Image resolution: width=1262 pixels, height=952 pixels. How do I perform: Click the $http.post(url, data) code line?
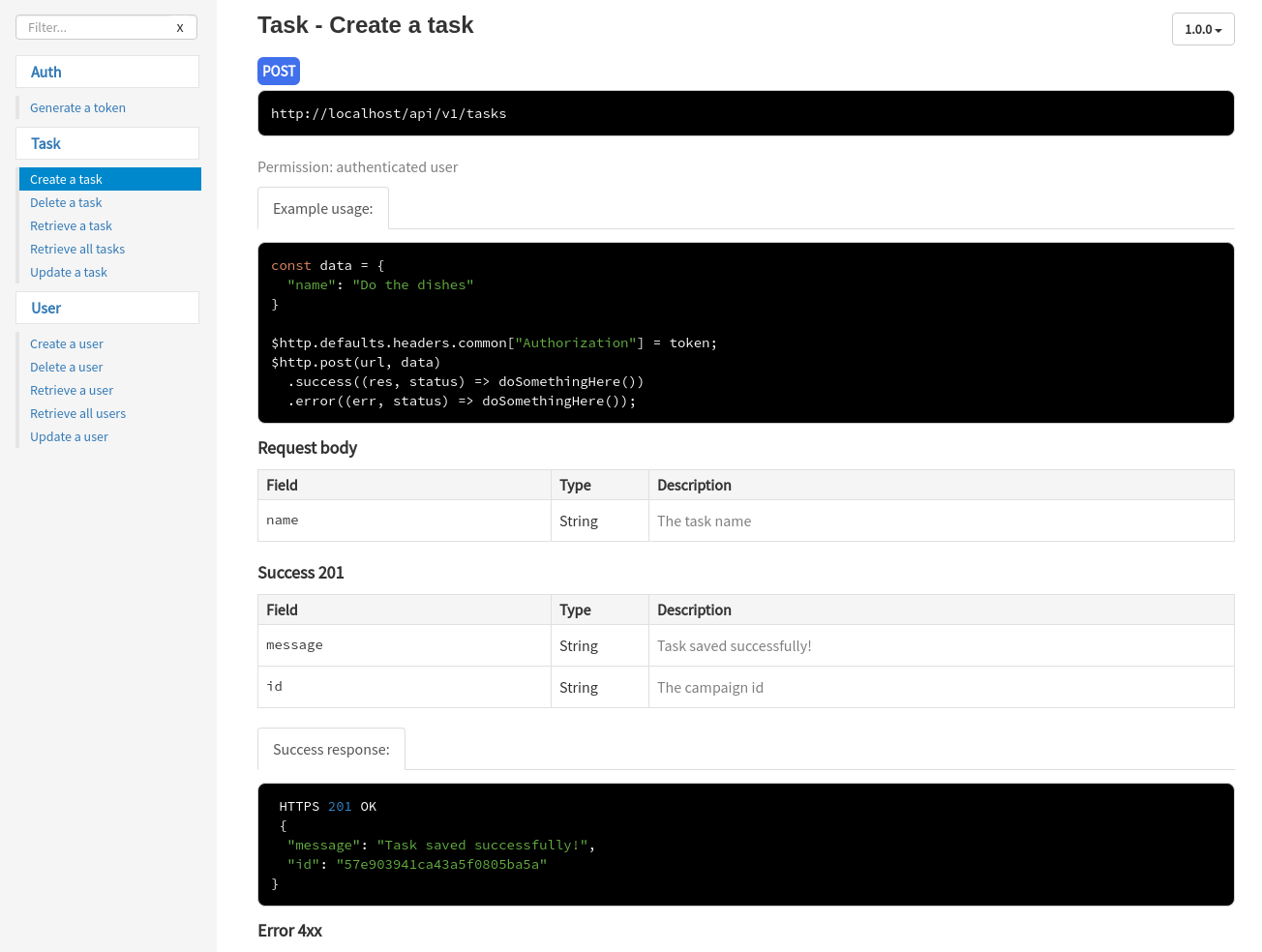pyautogui.click(x=356, y=362)
